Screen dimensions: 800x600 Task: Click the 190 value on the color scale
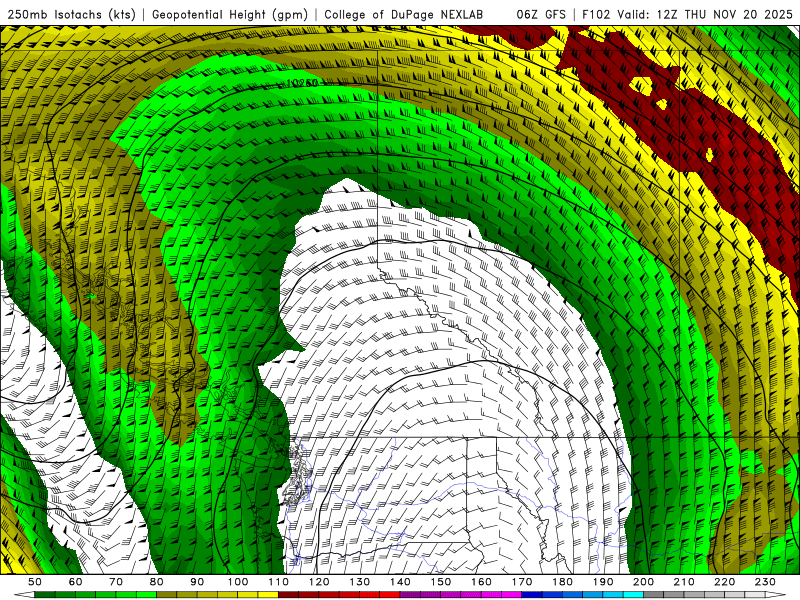[x=603, y=582]
